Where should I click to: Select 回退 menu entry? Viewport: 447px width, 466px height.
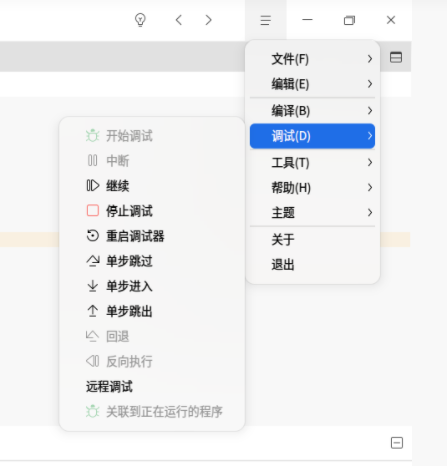point(152,336)
